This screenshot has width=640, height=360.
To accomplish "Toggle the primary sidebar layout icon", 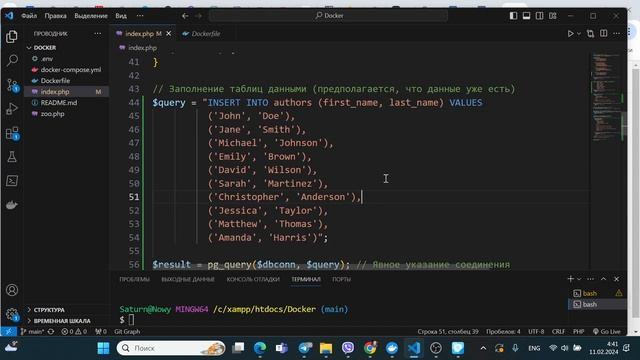I will click(513, 16).
